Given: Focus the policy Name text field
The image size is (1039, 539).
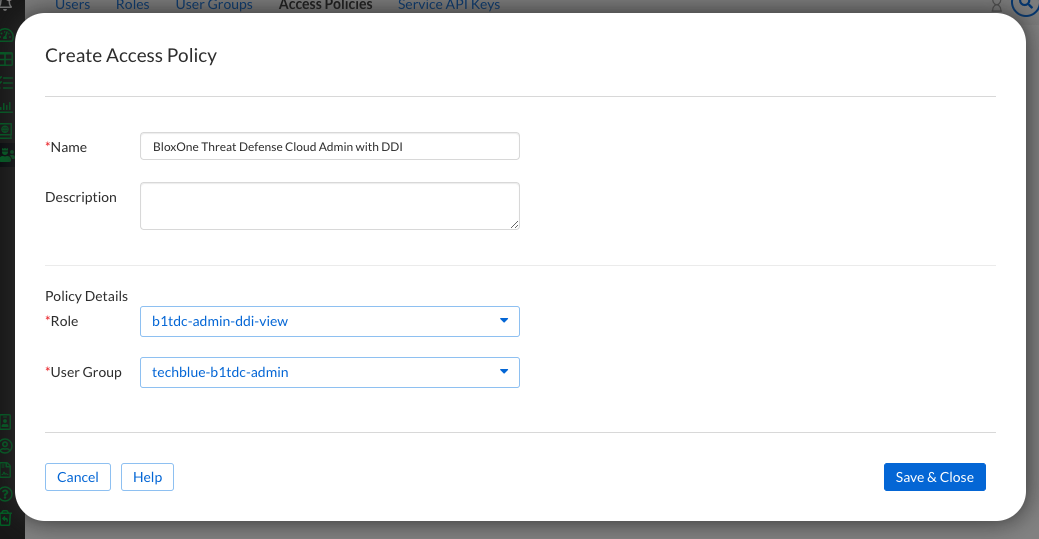Looking at the screenshot, I should point(329,146).
